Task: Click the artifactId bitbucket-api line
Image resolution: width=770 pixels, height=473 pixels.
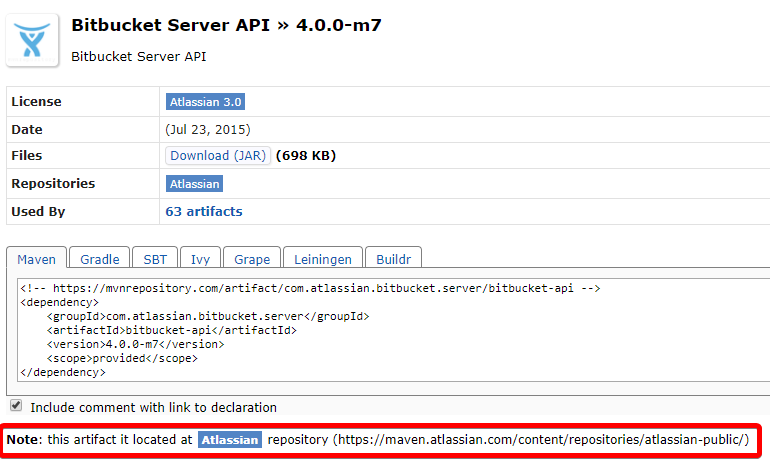Action: pos(172,330)
